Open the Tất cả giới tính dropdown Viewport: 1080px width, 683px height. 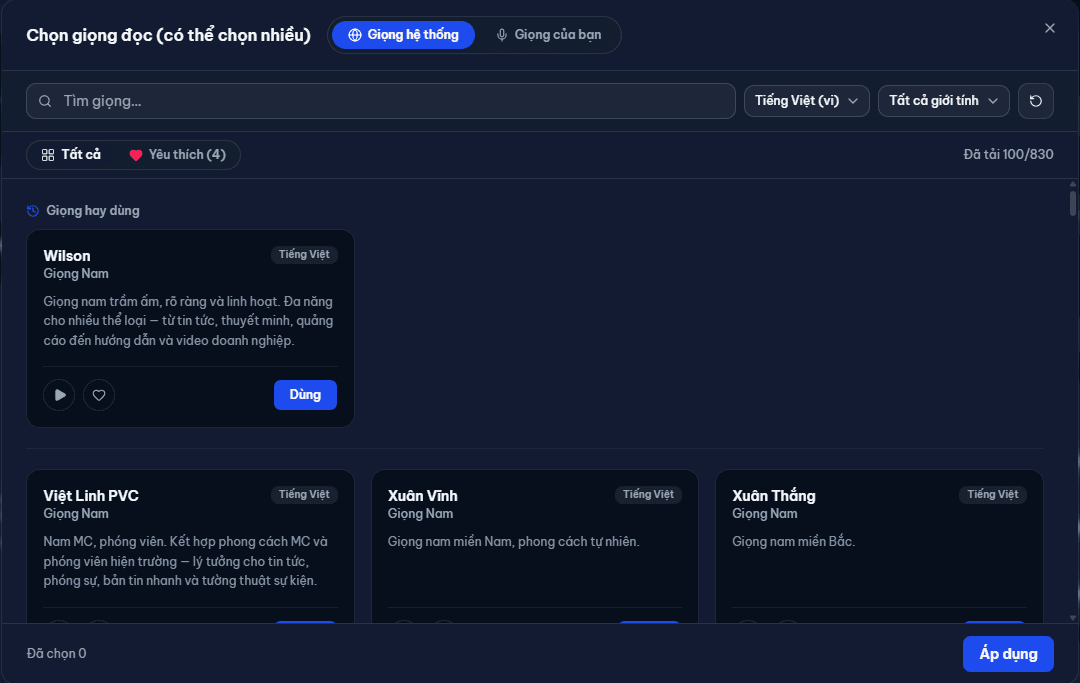click(x=944, y=101)
